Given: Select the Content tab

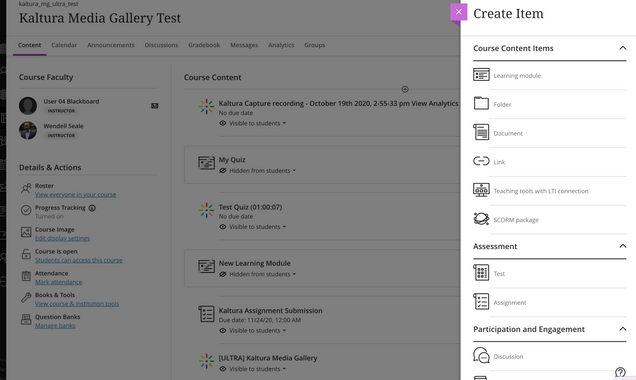Looking at the screenshot, I should tap(29, 45).
